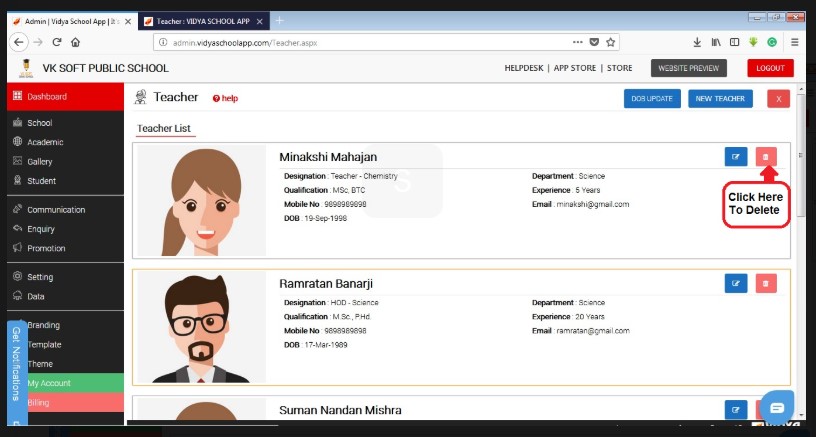This screenshot has width=816, height=437.
Task: Click email ramratan@gmail.com
Action: (593, 331)
